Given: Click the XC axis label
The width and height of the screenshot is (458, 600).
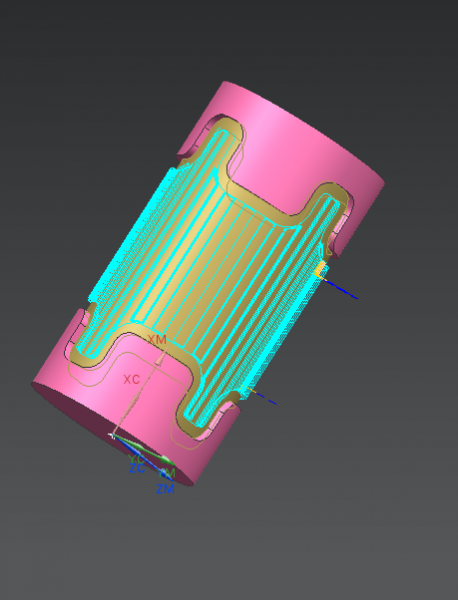Looking at the screenshot, I should point(132,380).
